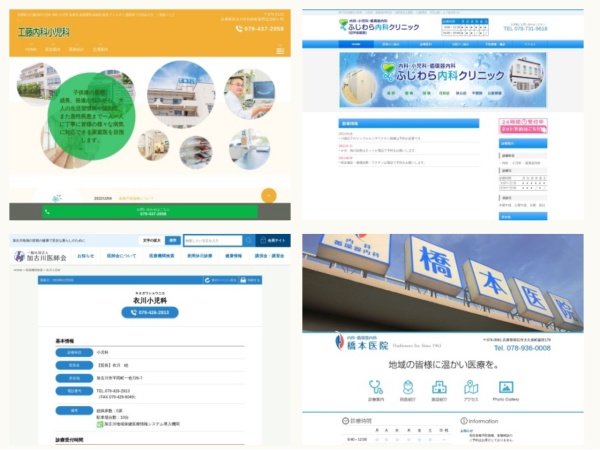600x450 pixels.
Task: Click the blue 079-426-2913 call button
Action: point(150,313)
